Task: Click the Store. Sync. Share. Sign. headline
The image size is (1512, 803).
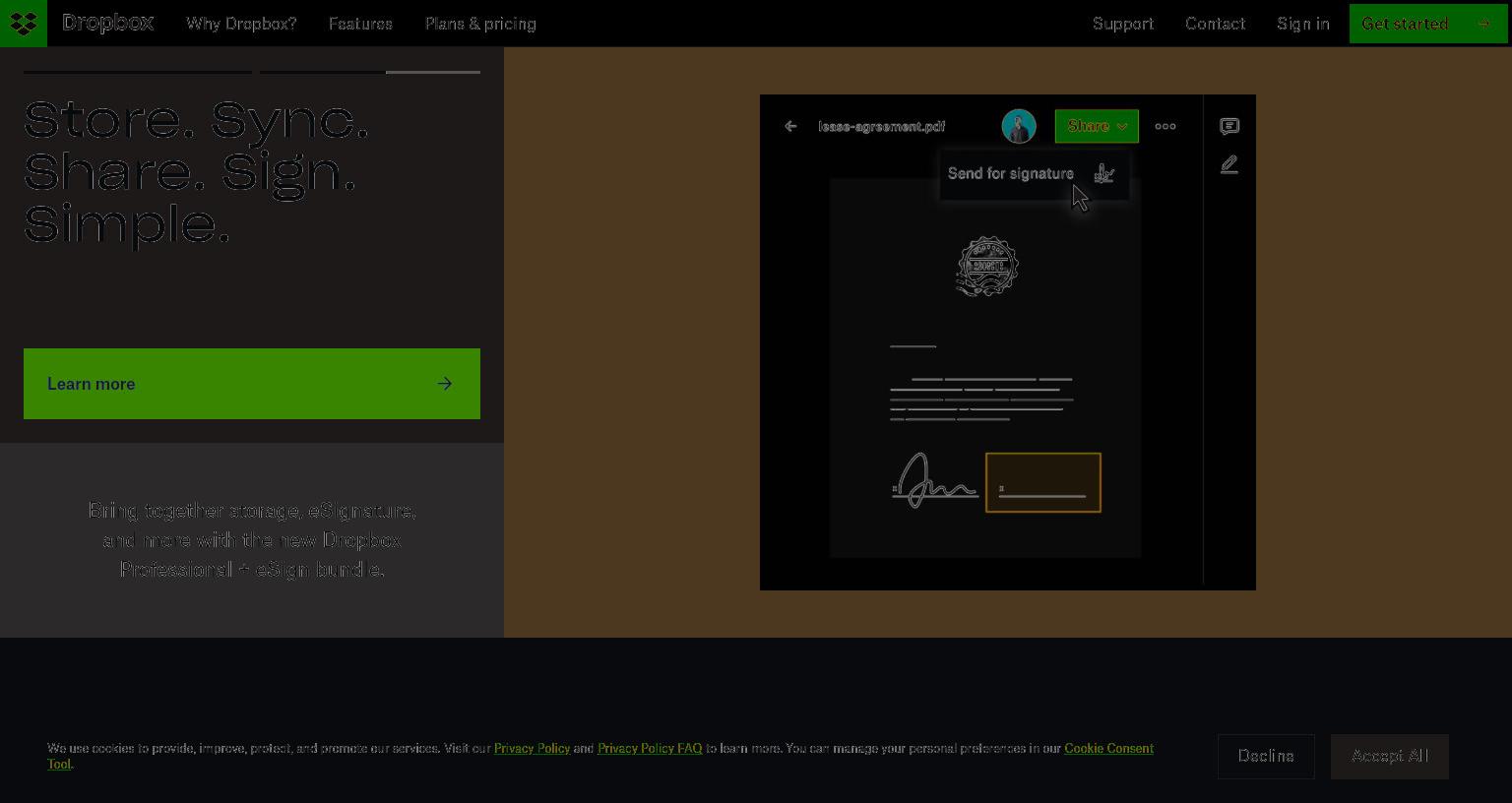Action: (197, 172)
